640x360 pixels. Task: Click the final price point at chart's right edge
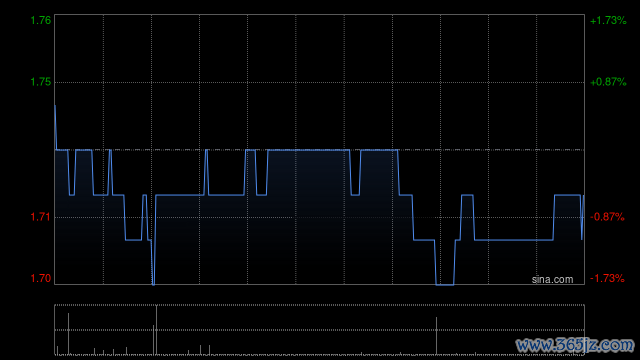coord(583,196)
